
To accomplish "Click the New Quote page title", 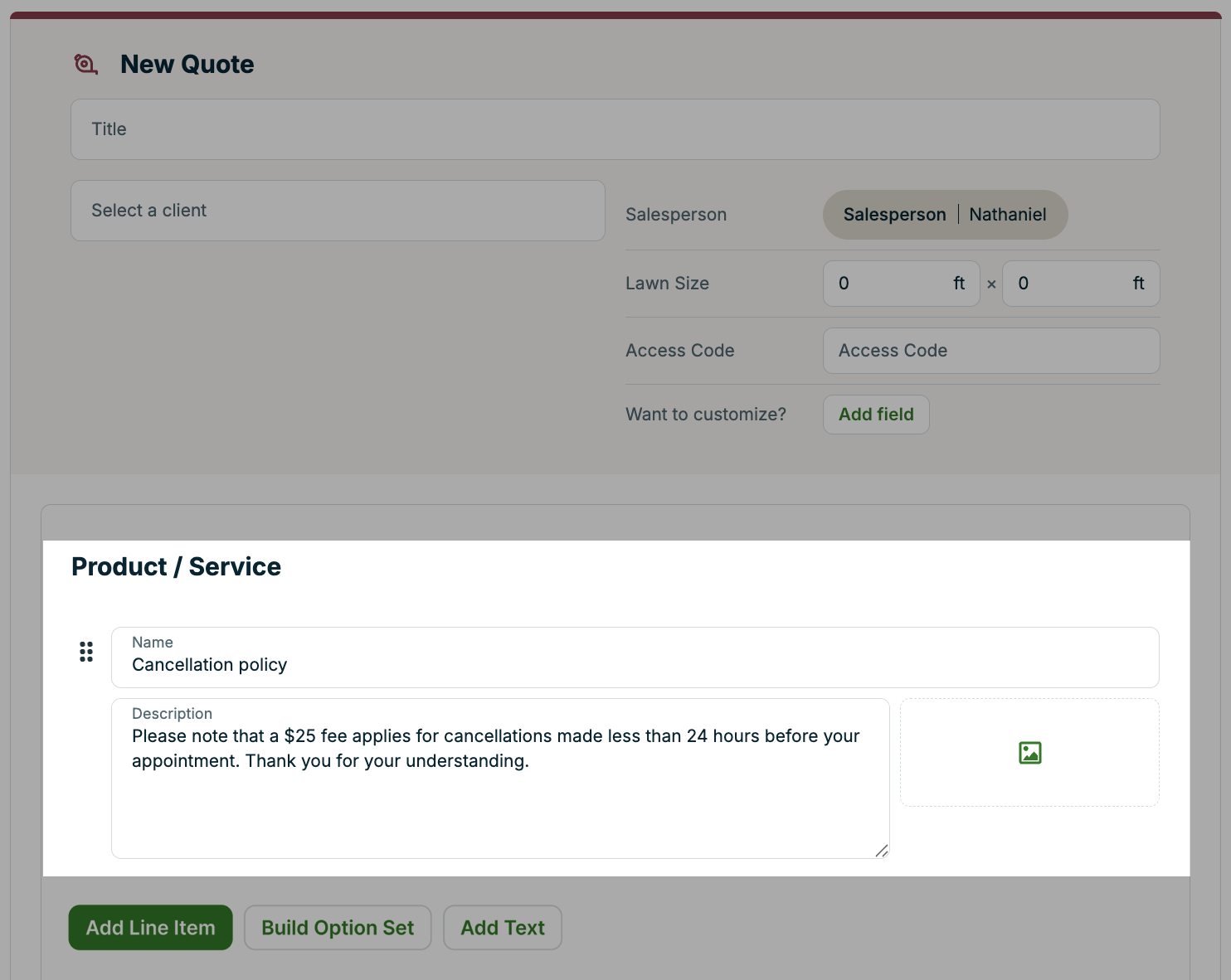I will pos(187,65).
